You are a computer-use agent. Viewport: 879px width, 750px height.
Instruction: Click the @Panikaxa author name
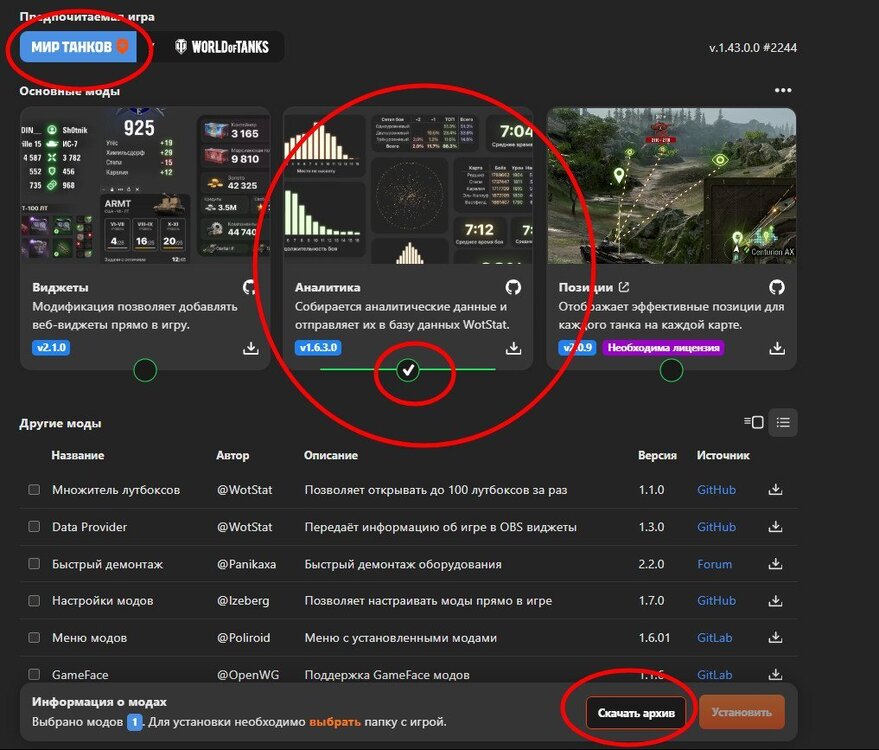[246, 564]
